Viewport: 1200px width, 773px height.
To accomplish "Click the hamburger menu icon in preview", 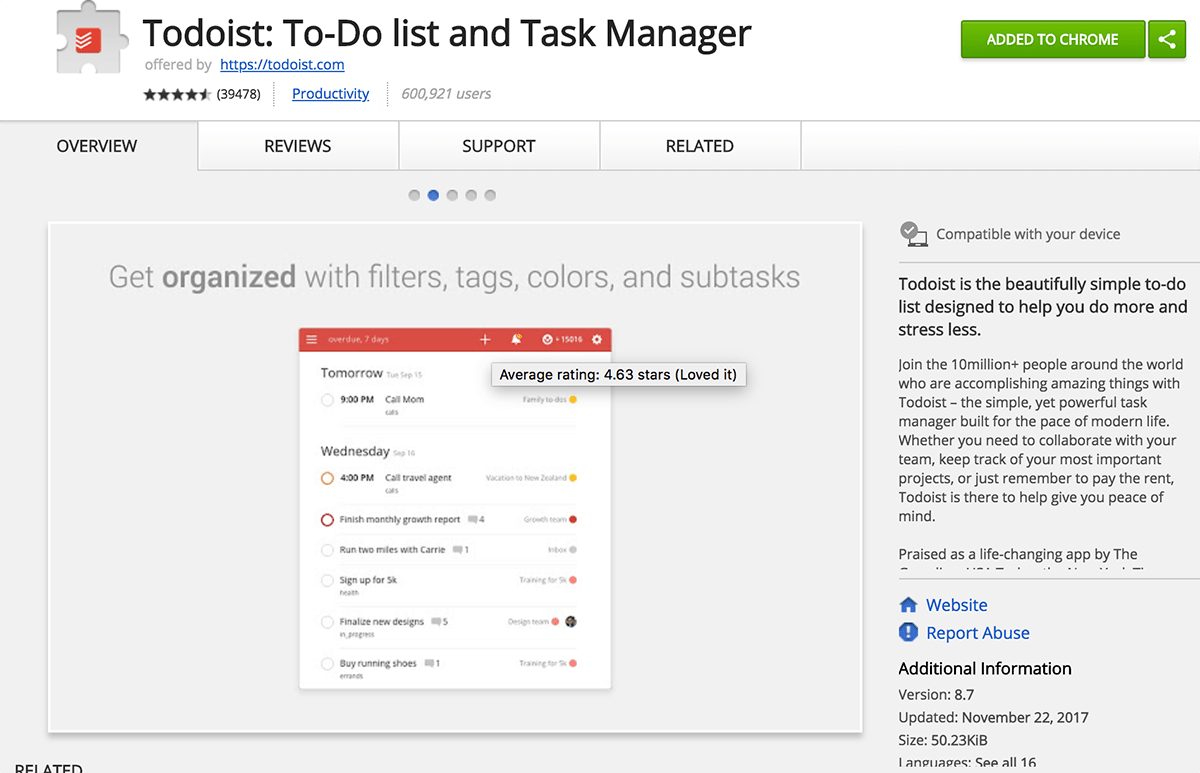I will click(x=312, y=340).
